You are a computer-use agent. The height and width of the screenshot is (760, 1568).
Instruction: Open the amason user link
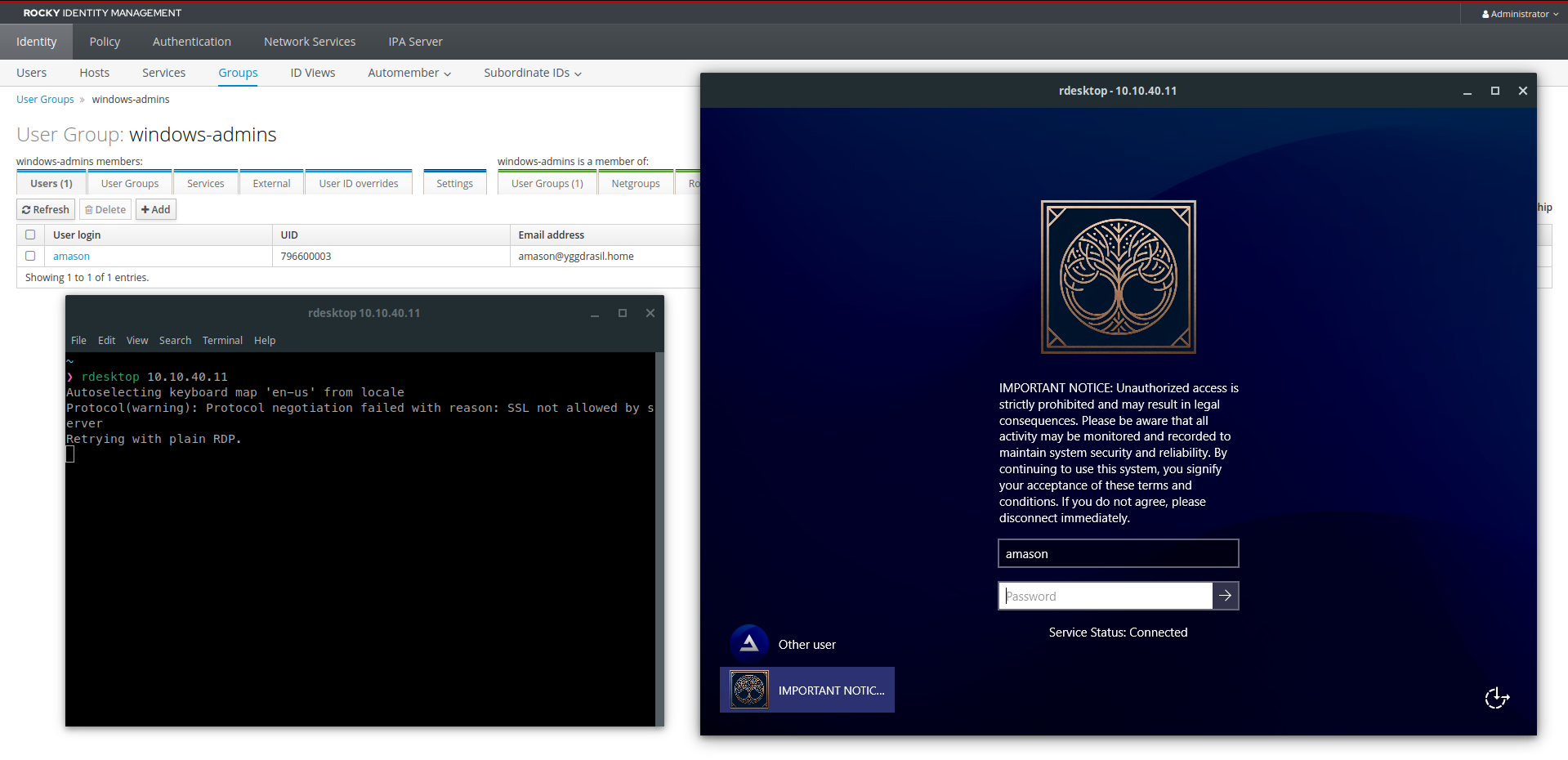pos(71,256)
